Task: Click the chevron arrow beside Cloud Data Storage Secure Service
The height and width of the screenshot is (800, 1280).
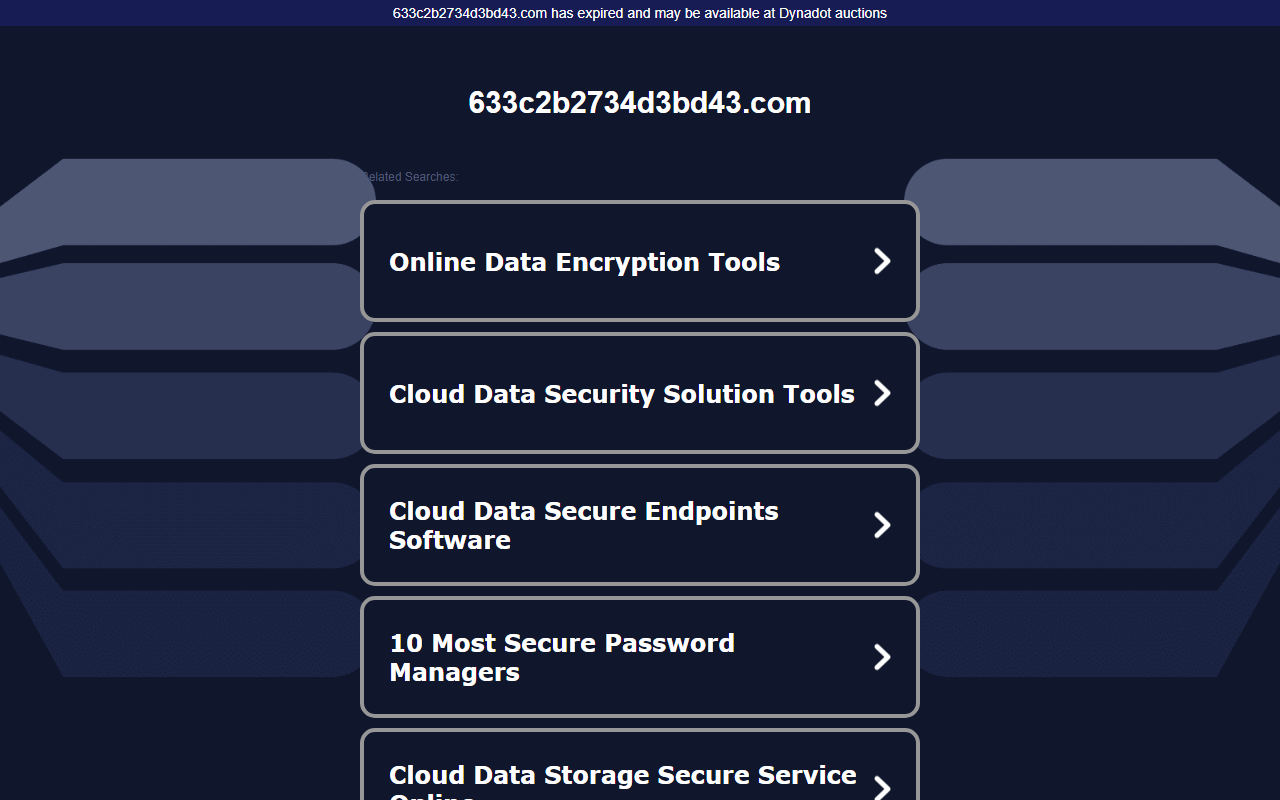Action: [882, 788]
